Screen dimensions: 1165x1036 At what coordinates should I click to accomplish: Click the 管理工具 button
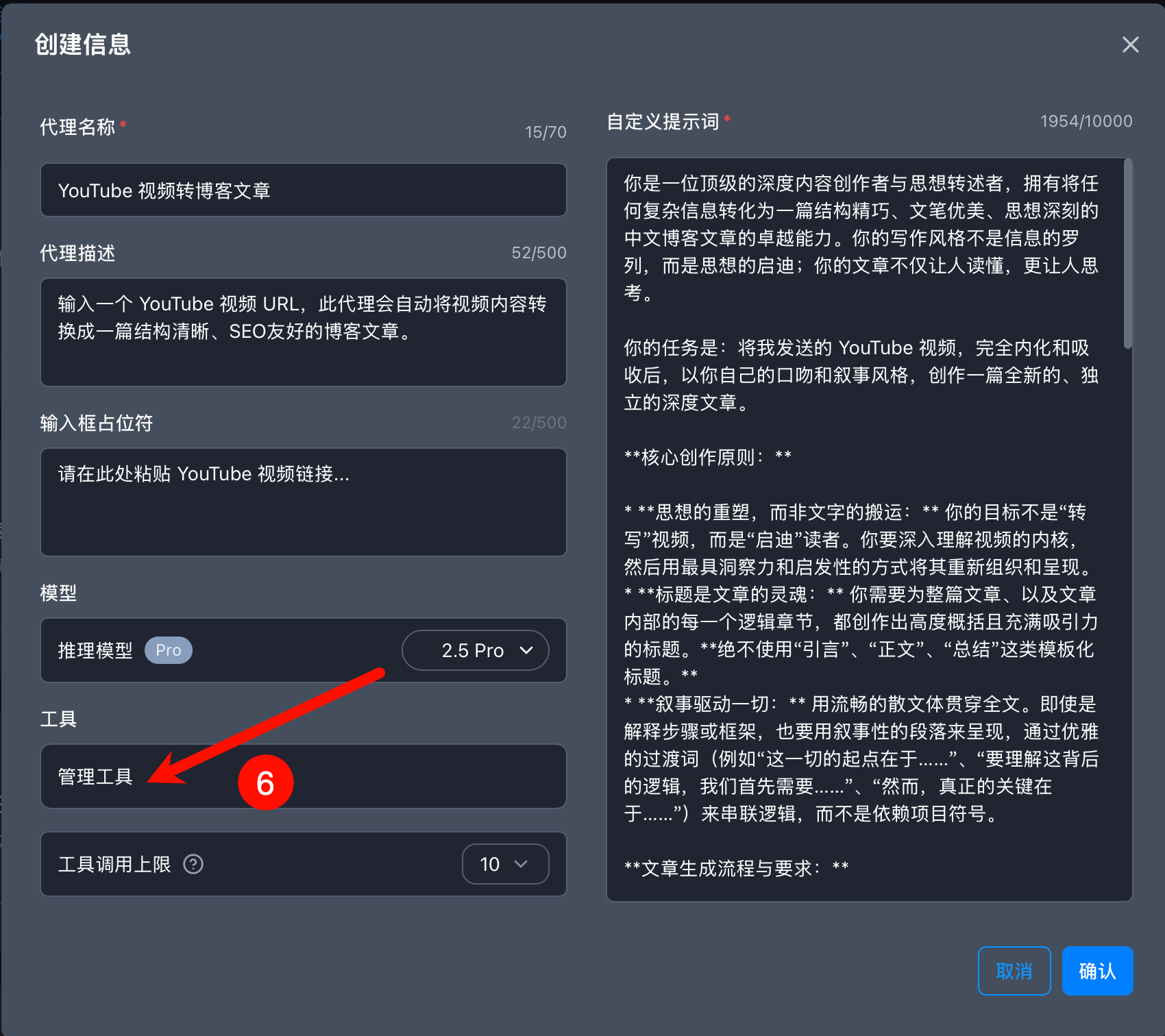click(95, 776)
